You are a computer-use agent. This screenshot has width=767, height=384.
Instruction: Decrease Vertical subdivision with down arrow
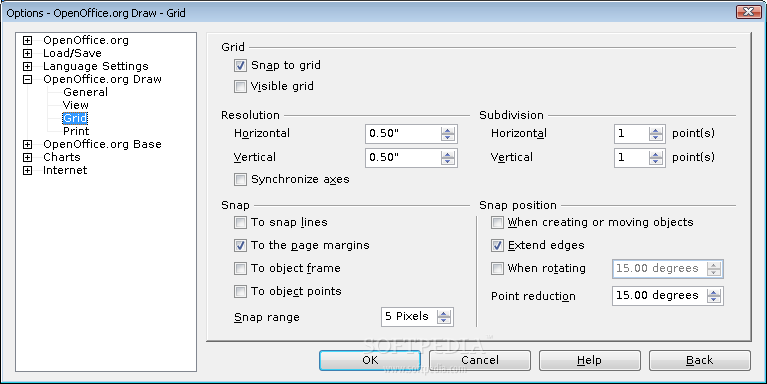pos(655,161)
